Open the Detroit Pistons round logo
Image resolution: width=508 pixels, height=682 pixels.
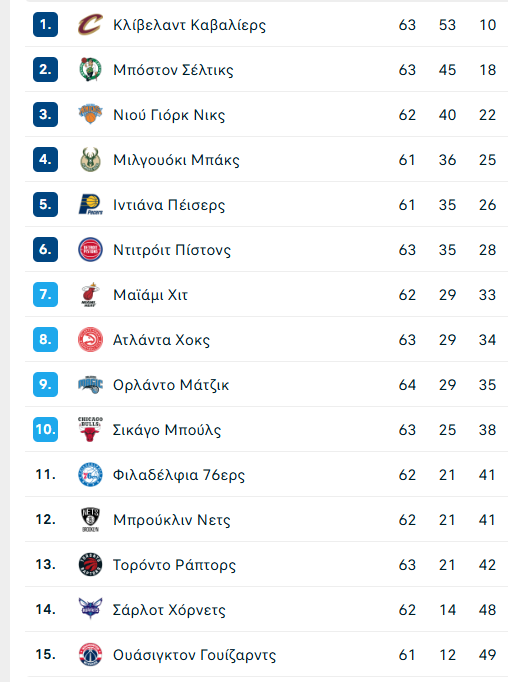(x=90, y=250)
